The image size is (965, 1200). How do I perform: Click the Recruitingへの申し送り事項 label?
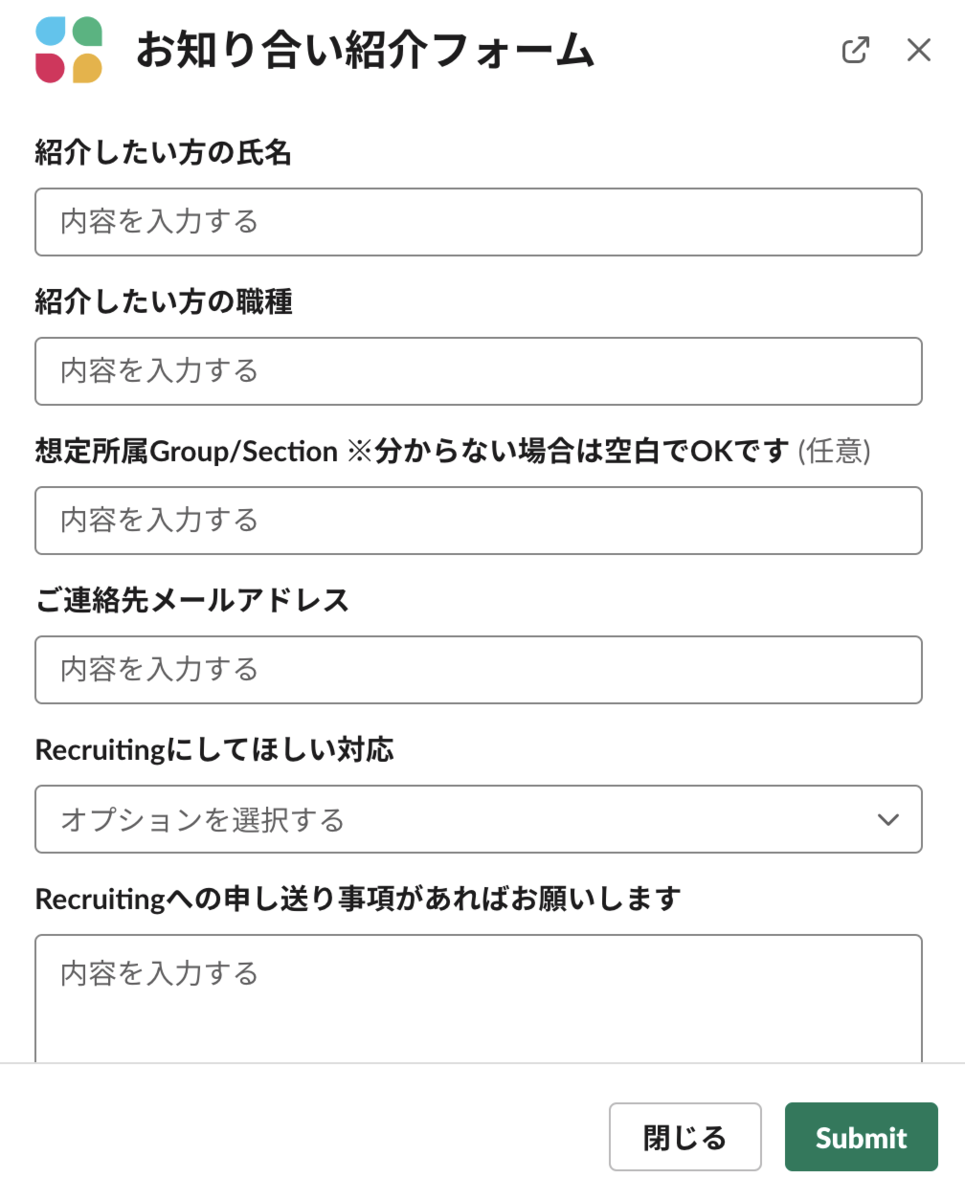(357, 899)
